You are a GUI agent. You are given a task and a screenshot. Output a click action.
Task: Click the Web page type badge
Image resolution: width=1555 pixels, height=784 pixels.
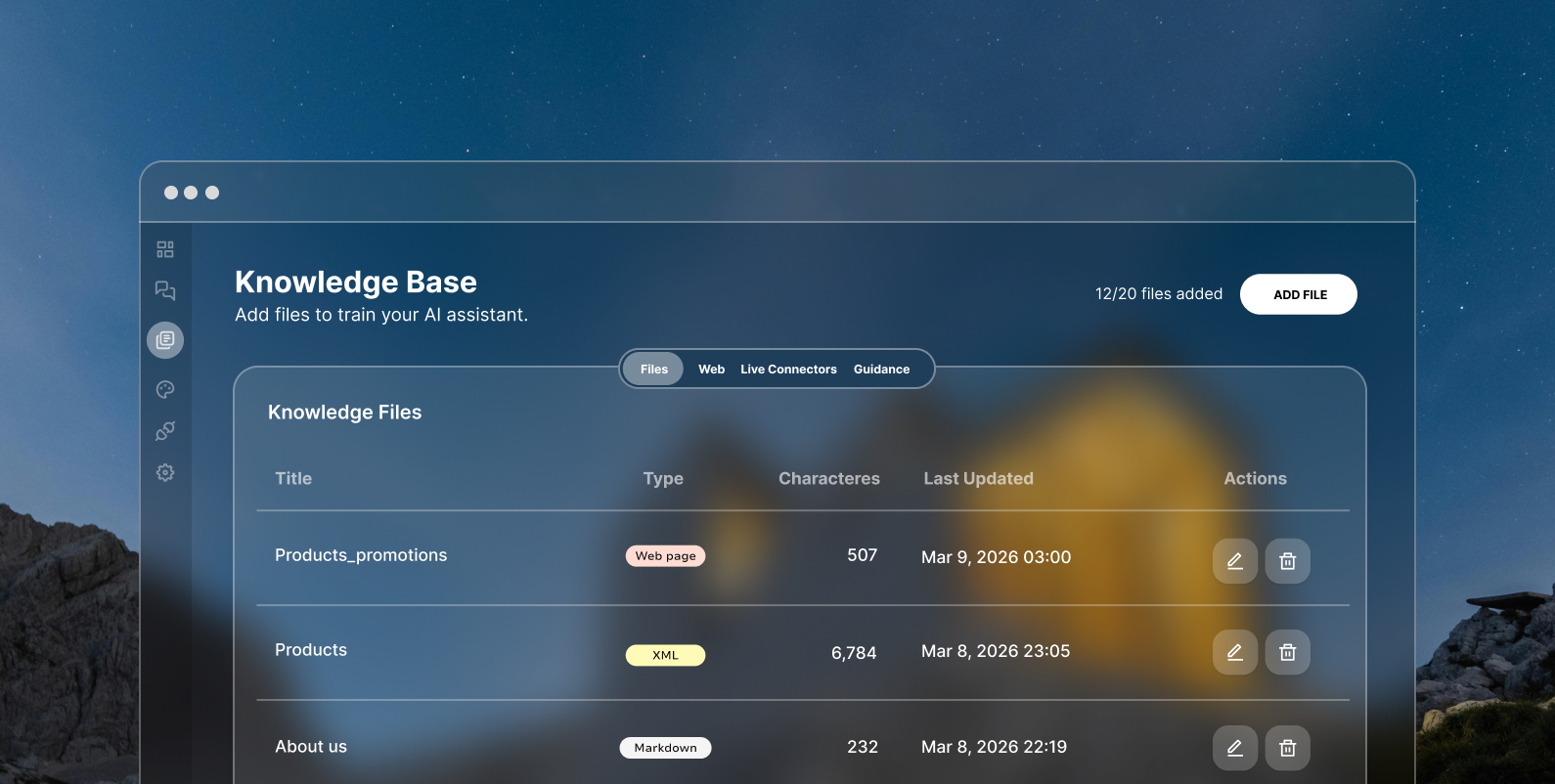click(x=665, y=556)
